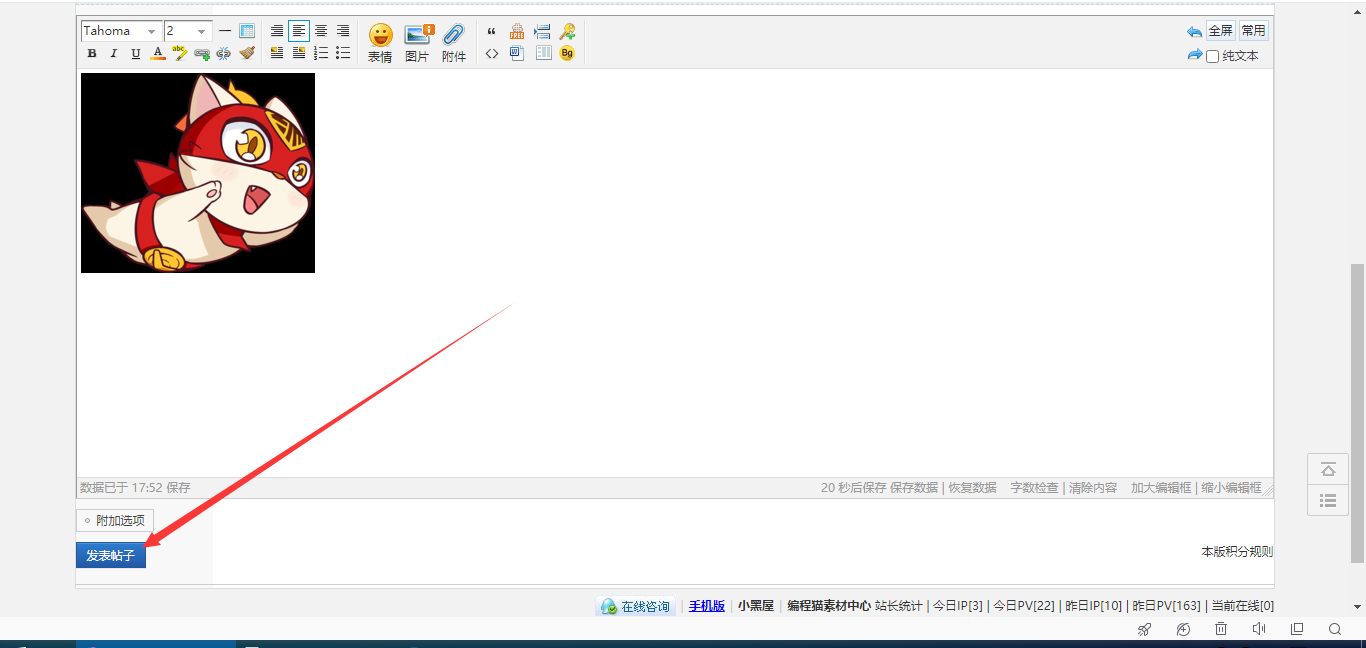Insert a code block

pyautogui.click(x=491, y=53)
